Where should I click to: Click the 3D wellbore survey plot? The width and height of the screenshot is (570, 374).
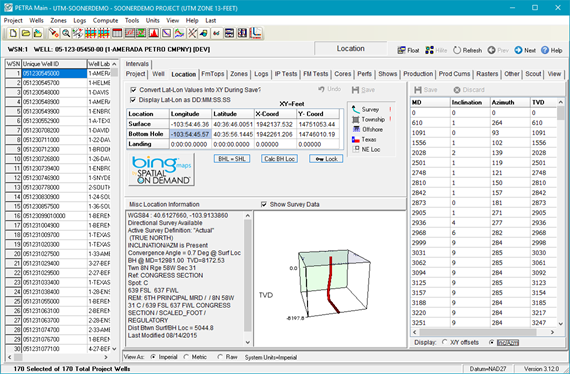tap(329, 278)
